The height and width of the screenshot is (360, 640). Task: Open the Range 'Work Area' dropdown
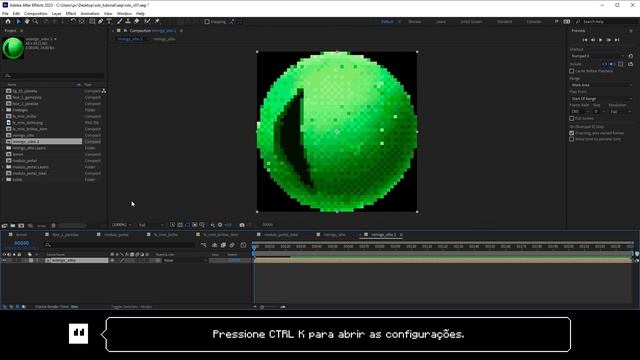pyautogui.click(x=601, y=85)
